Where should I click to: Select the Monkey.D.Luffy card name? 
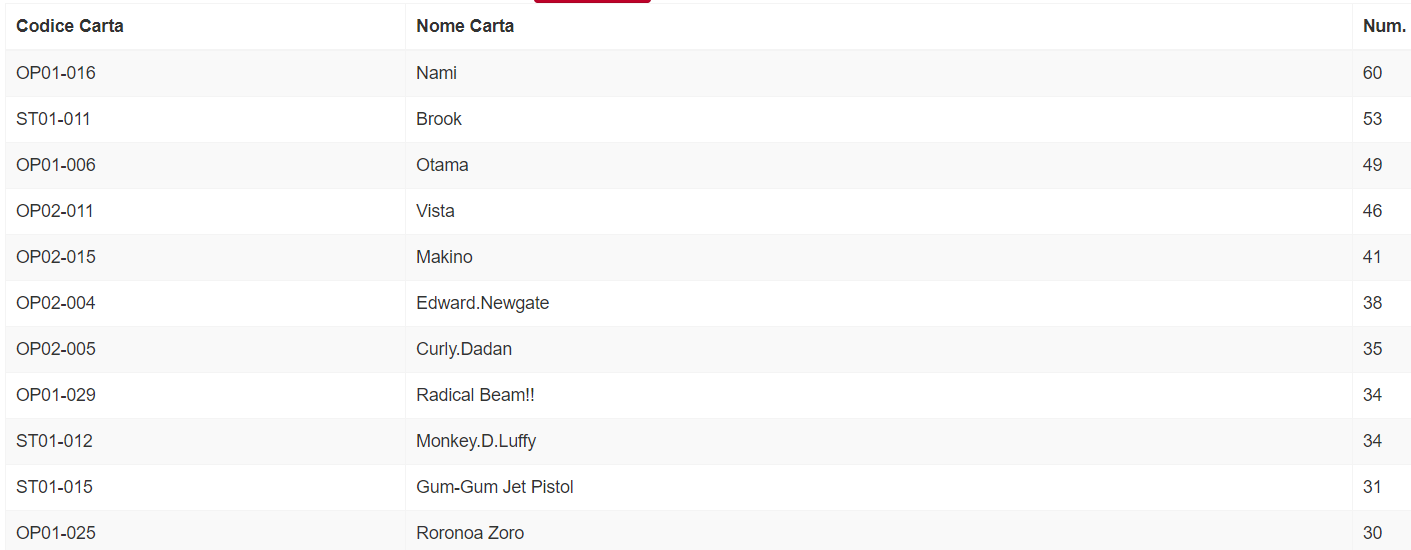point(476,441)
